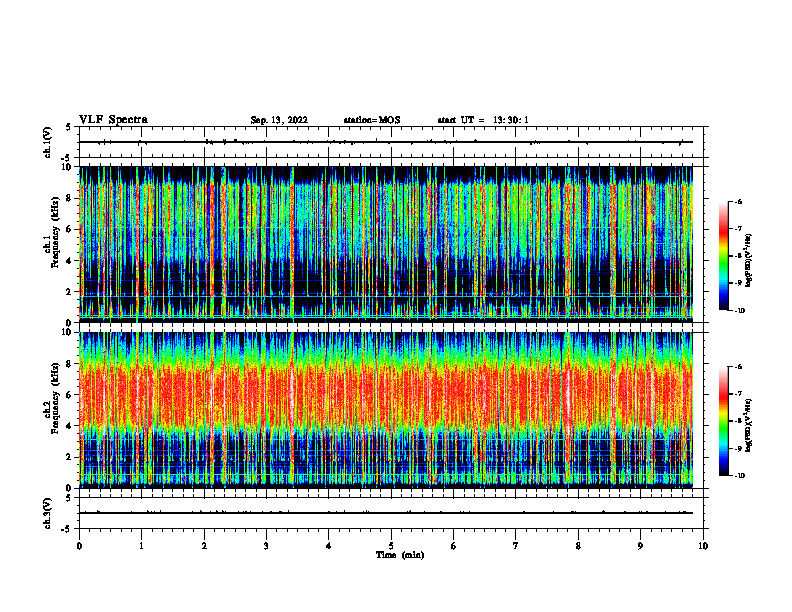The width and height of the screenshot is (792, 612).
Task: Select the ch.2 "Frequency (kHz)" axis label
Action: 55,398
